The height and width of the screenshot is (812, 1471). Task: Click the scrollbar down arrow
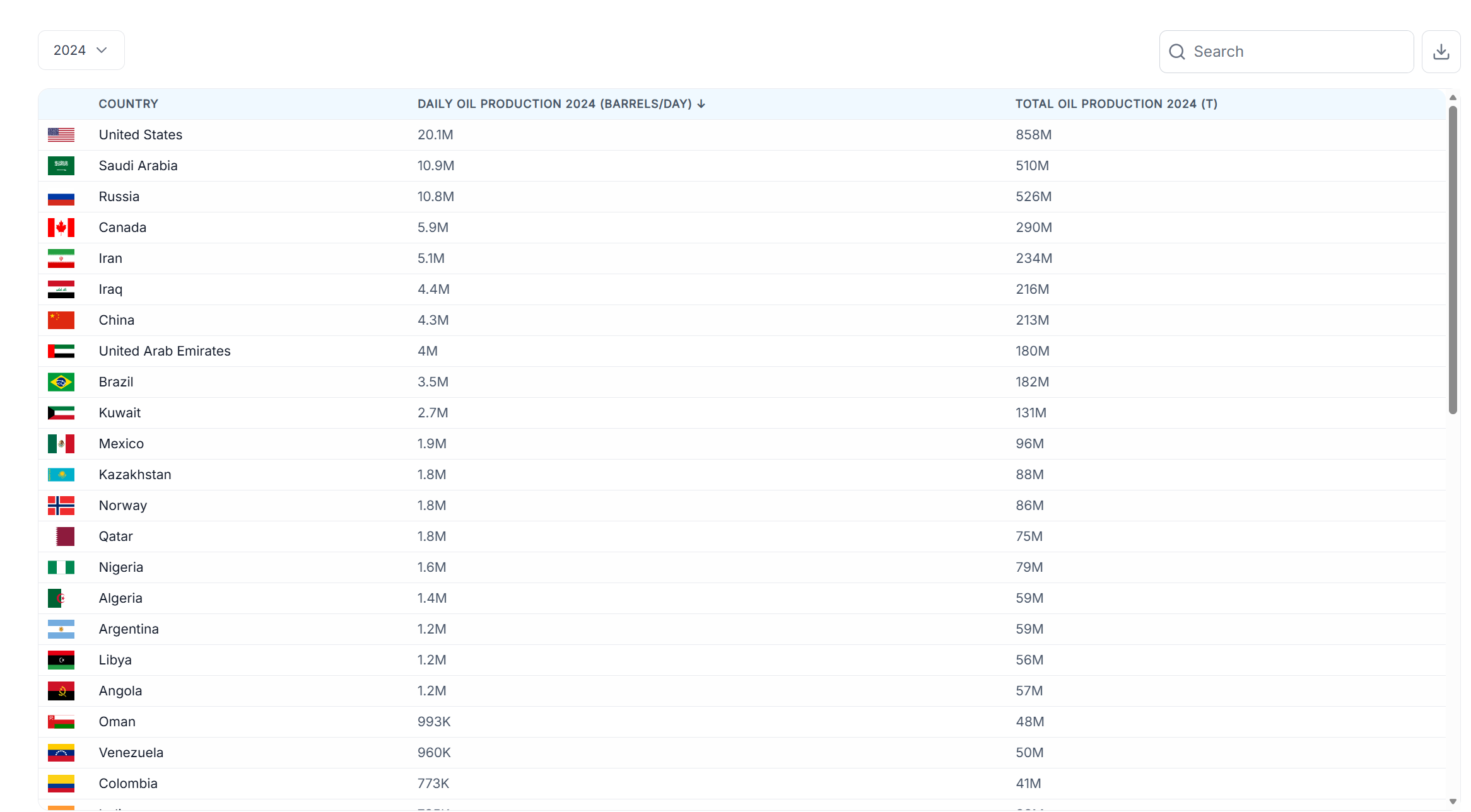(x=1453, y=802)
